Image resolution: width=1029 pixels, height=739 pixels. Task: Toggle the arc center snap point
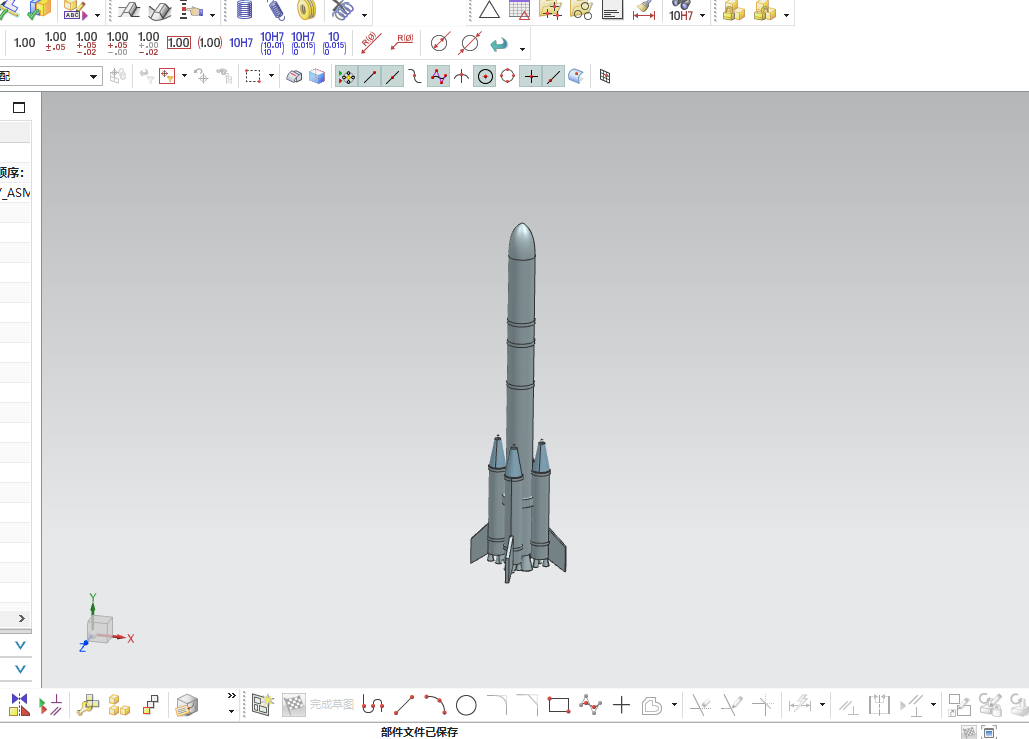pos(485,76)
